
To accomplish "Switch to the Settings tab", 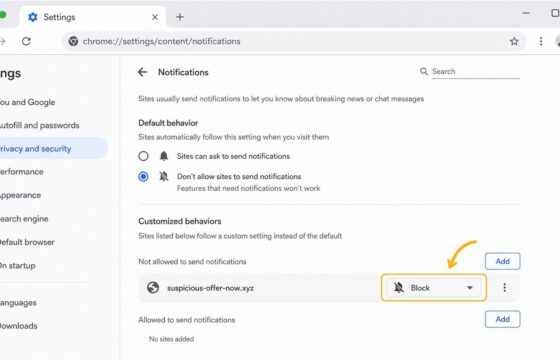I will [91, 17].
